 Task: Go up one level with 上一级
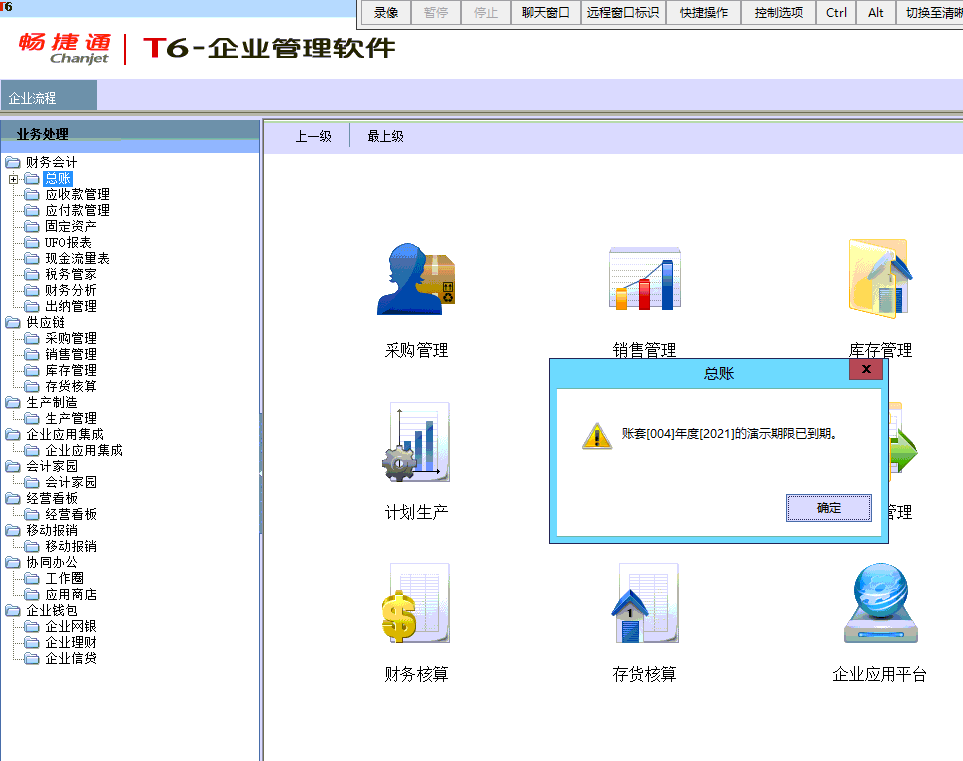[313, 136]
